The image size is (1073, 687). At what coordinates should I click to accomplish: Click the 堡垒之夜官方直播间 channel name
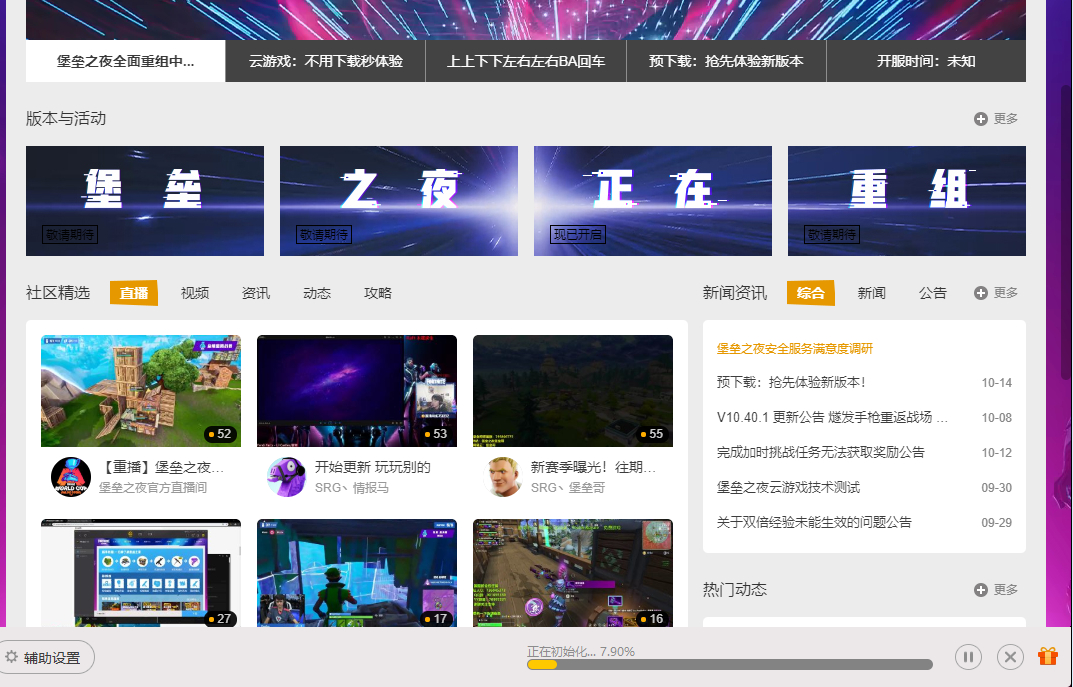point(153,488)
